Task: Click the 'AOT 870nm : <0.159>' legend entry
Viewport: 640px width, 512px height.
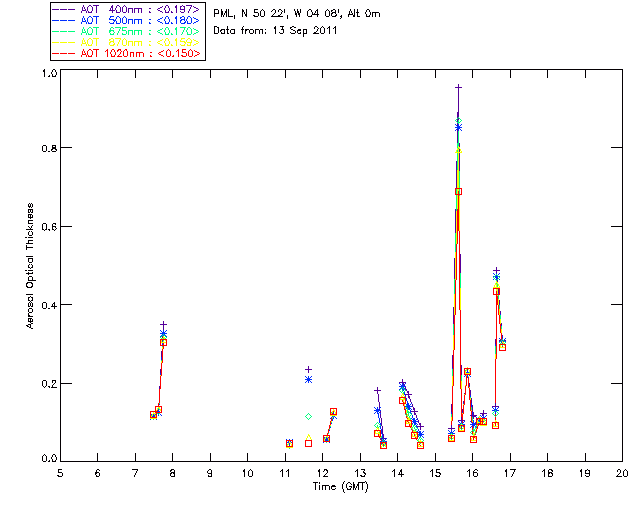Action: [x=127, y=42]
